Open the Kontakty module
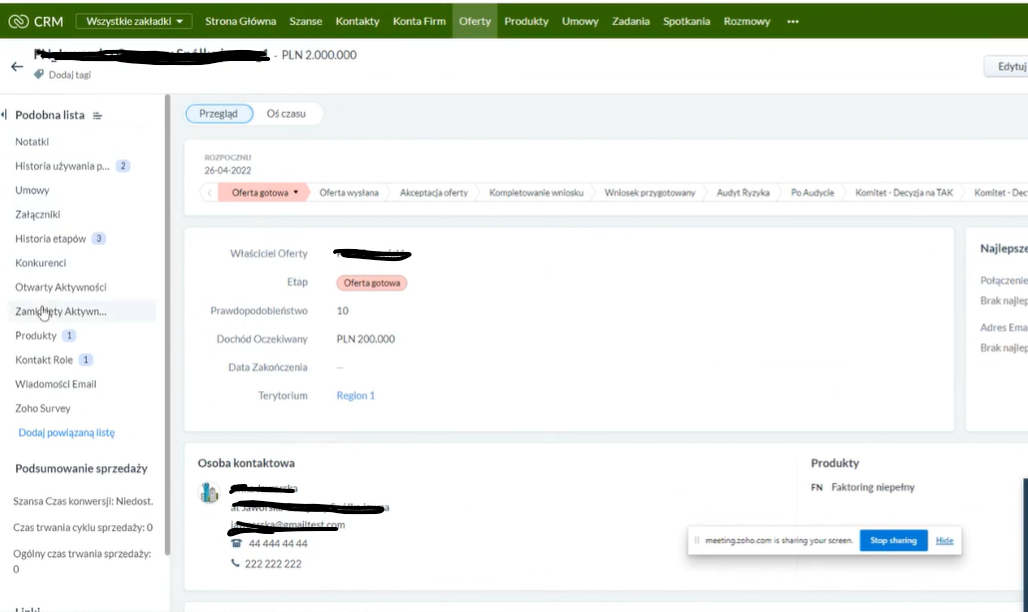Viewport: 1028px width, 612px height. click(357, 22)
